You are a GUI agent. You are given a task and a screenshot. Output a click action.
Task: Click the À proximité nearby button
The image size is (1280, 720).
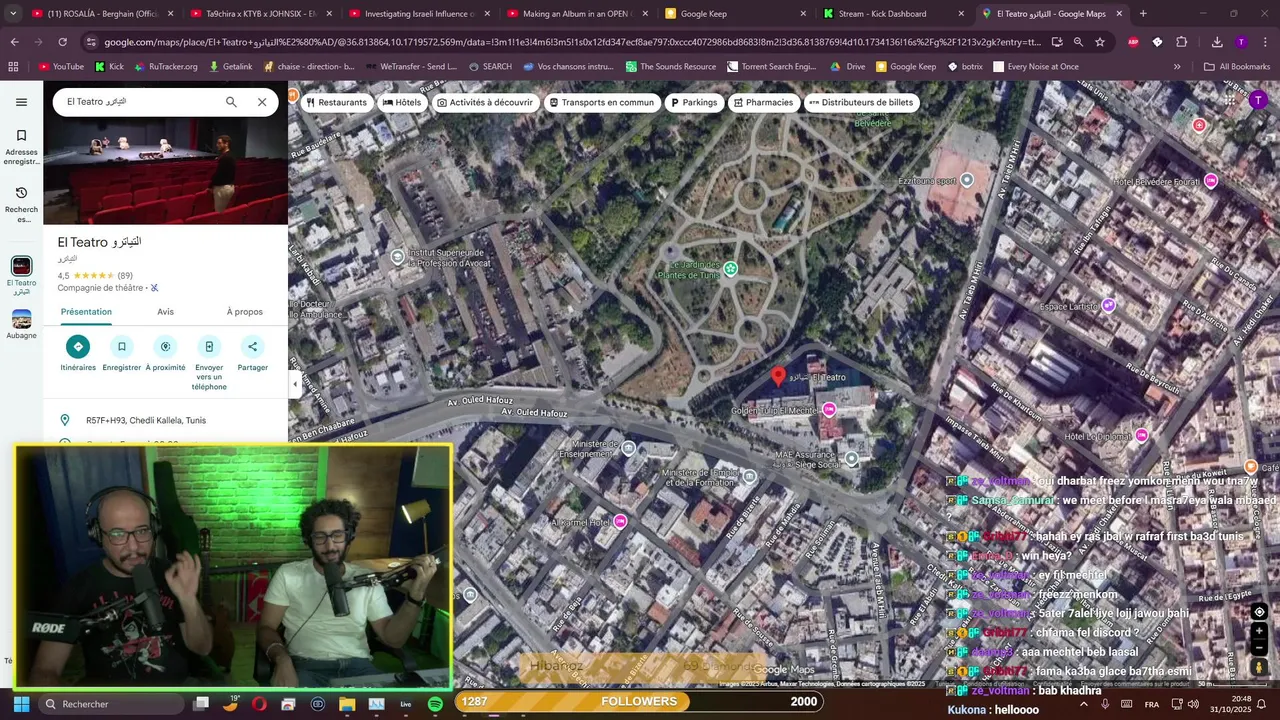(165, 354)
